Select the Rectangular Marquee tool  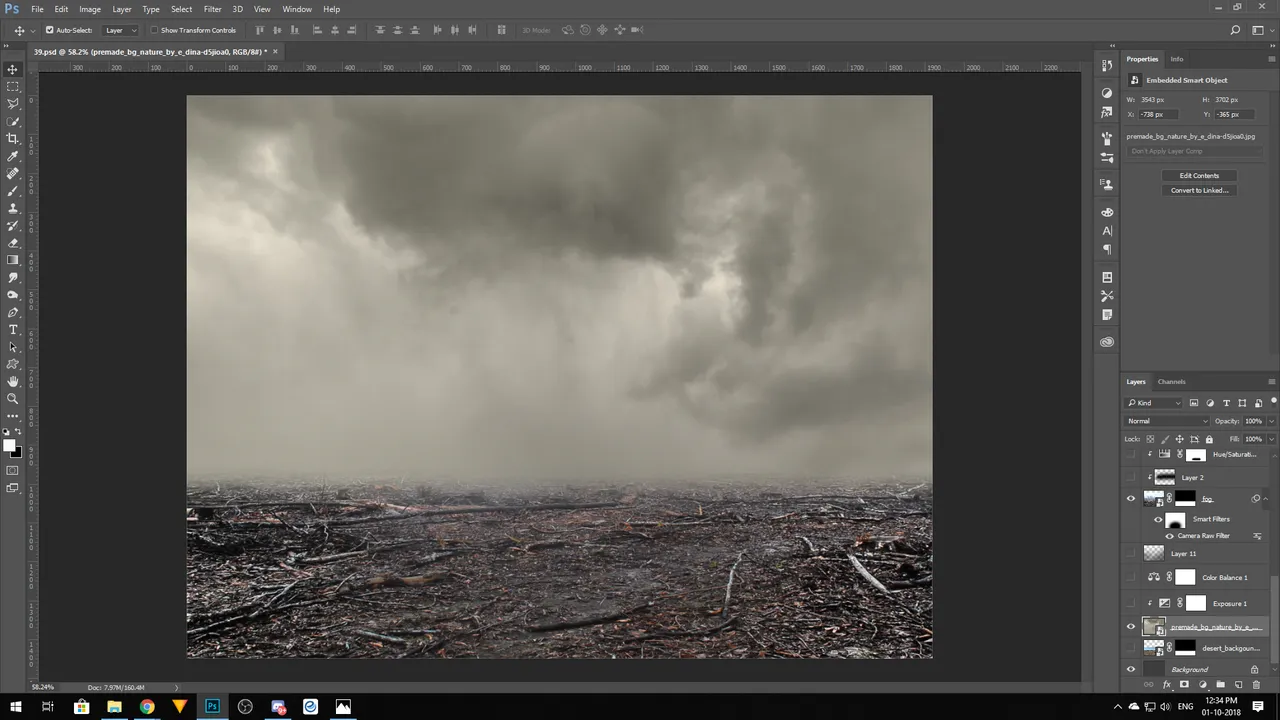click(x=13, y=86)
